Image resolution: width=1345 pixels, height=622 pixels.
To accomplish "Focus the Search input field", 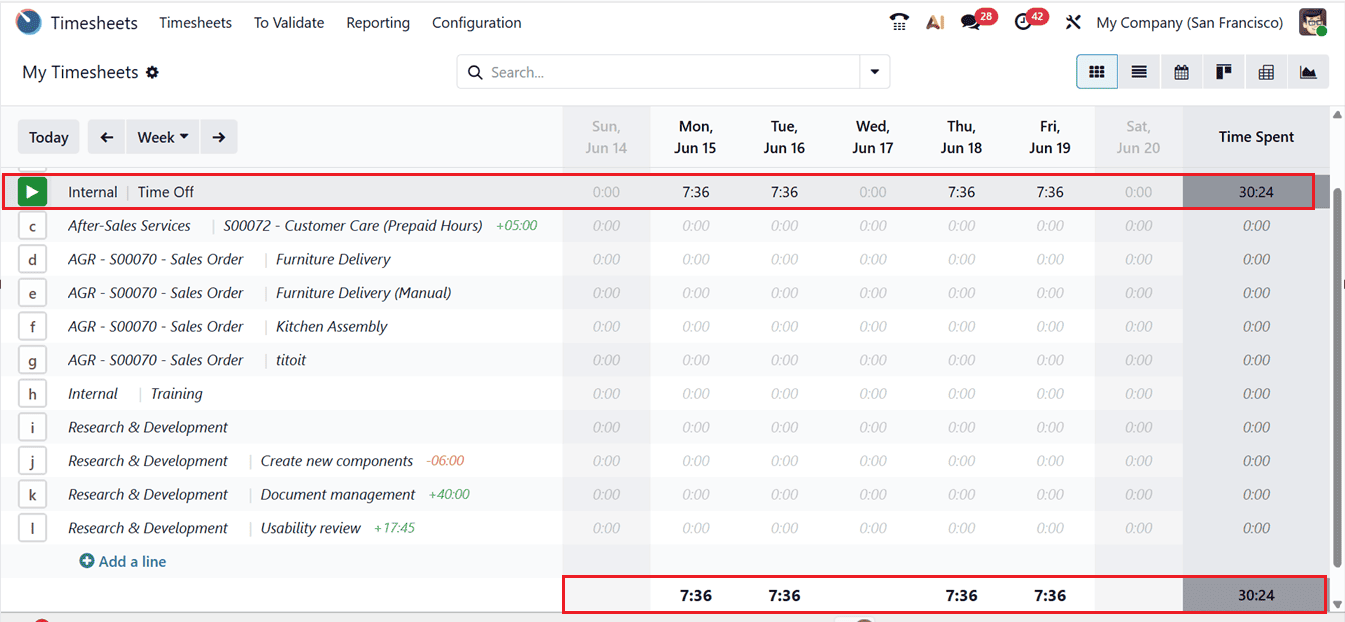I will click(660, 72).
